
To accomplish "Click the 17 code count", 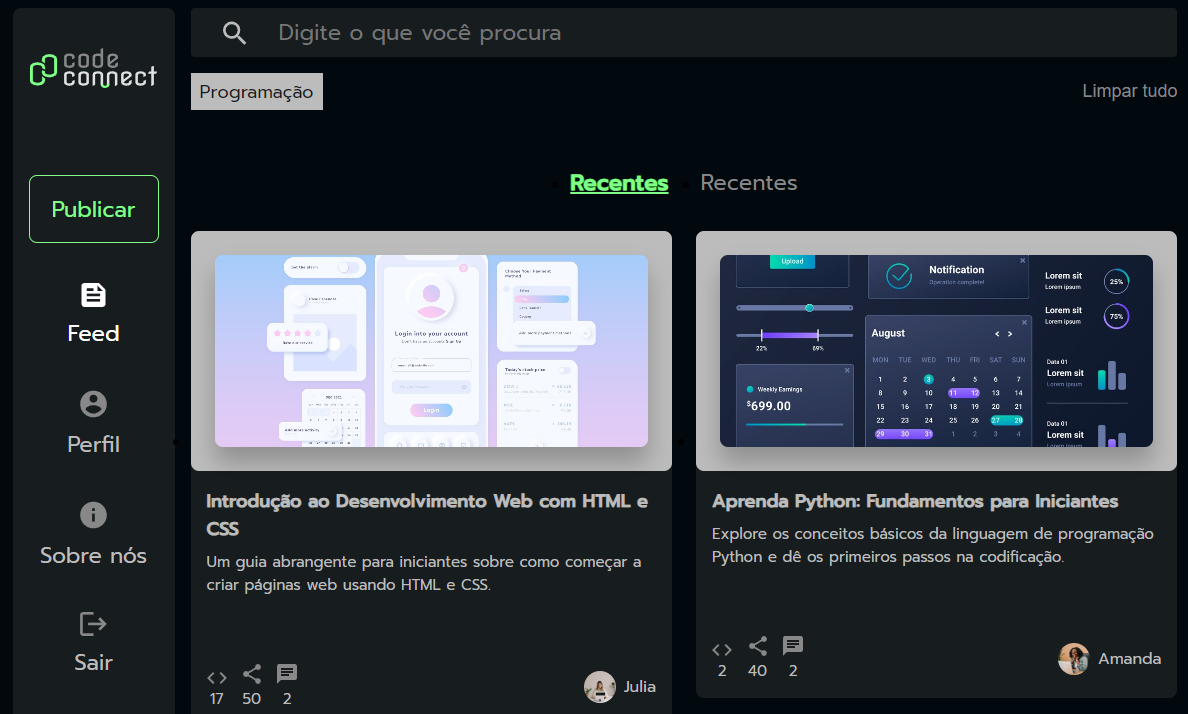I will click(x=217, y=699).
